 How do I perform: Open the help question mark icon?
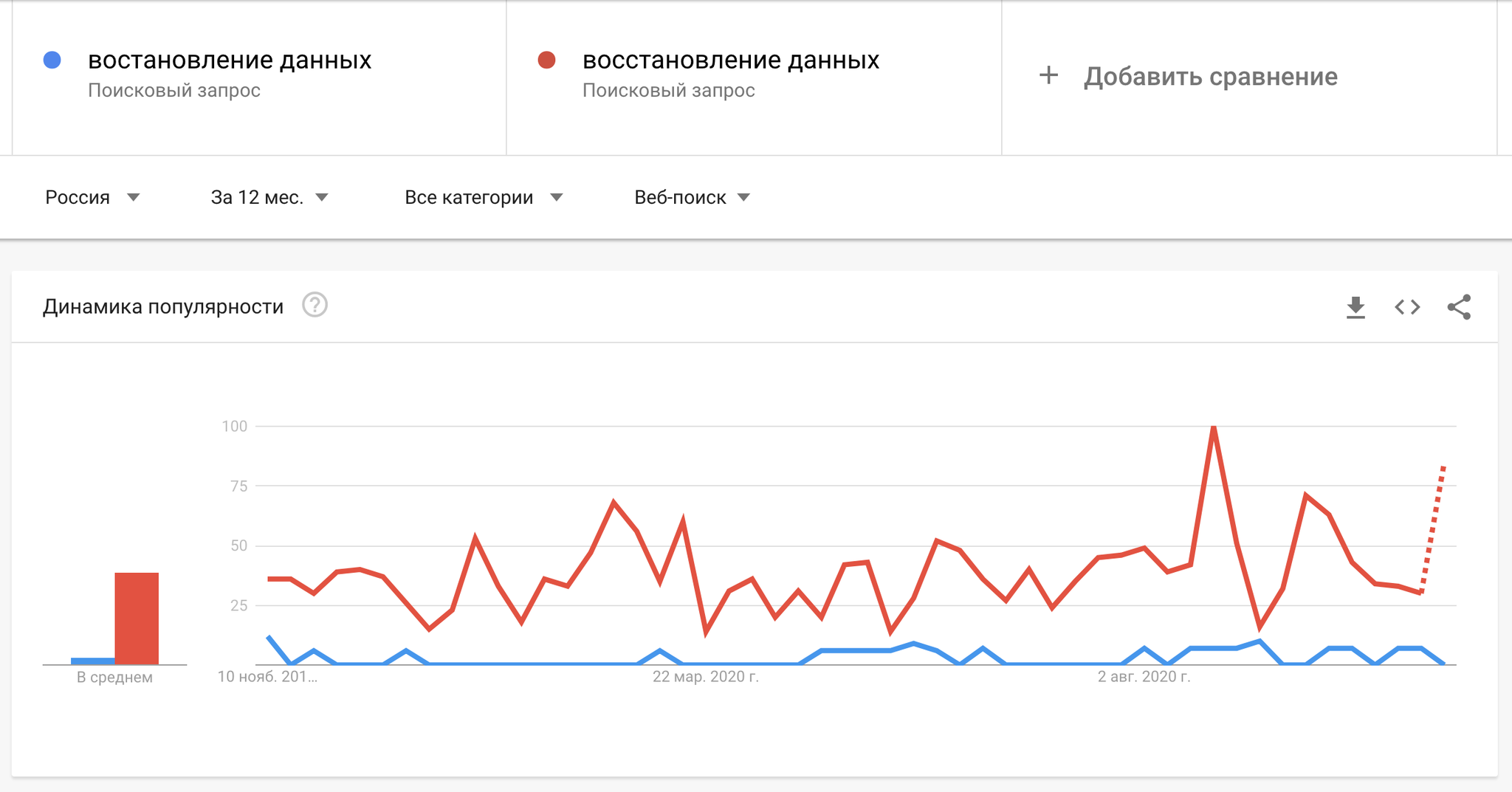(315, 305)
